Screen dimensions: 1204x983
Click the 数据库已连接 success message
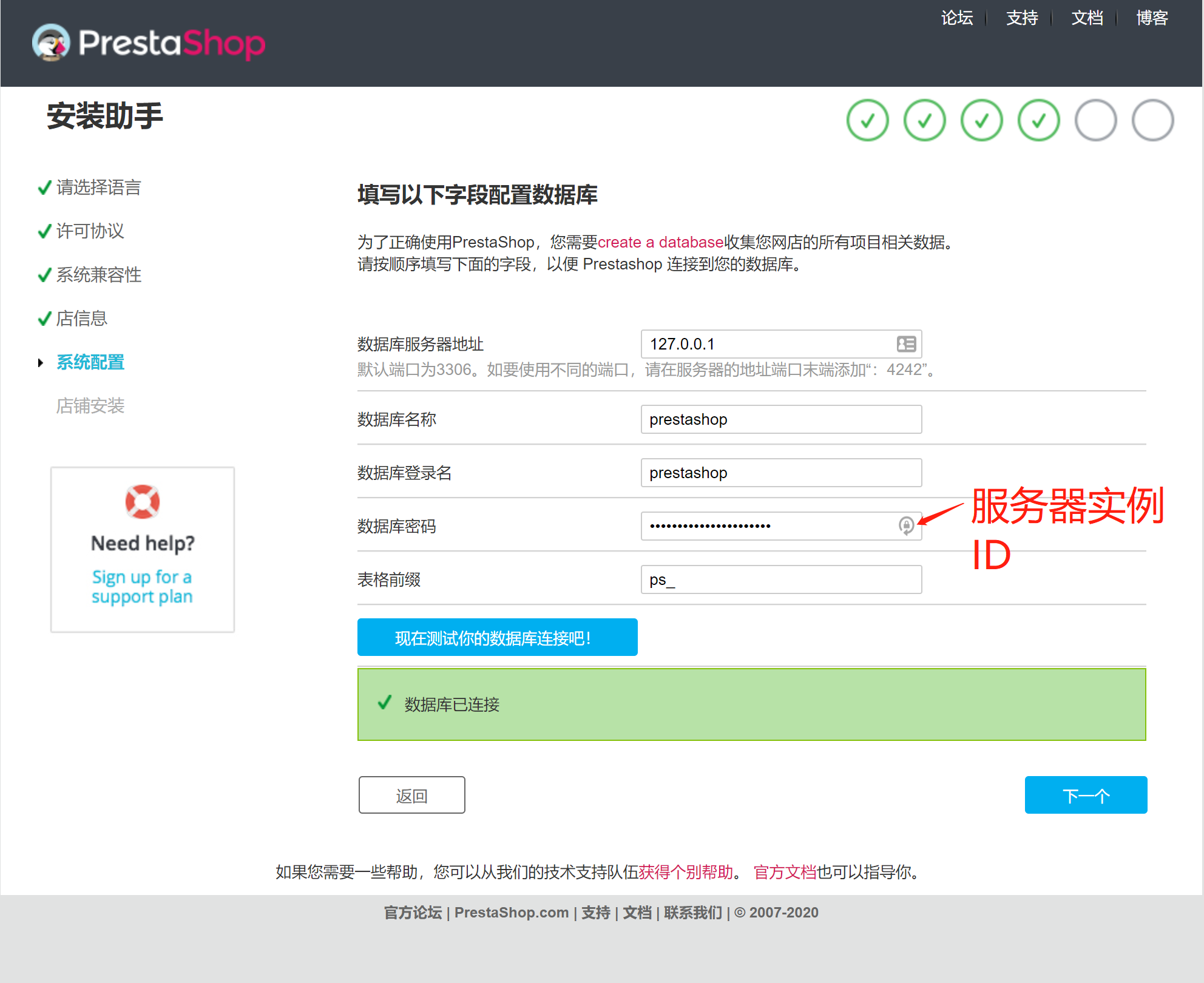751,704
